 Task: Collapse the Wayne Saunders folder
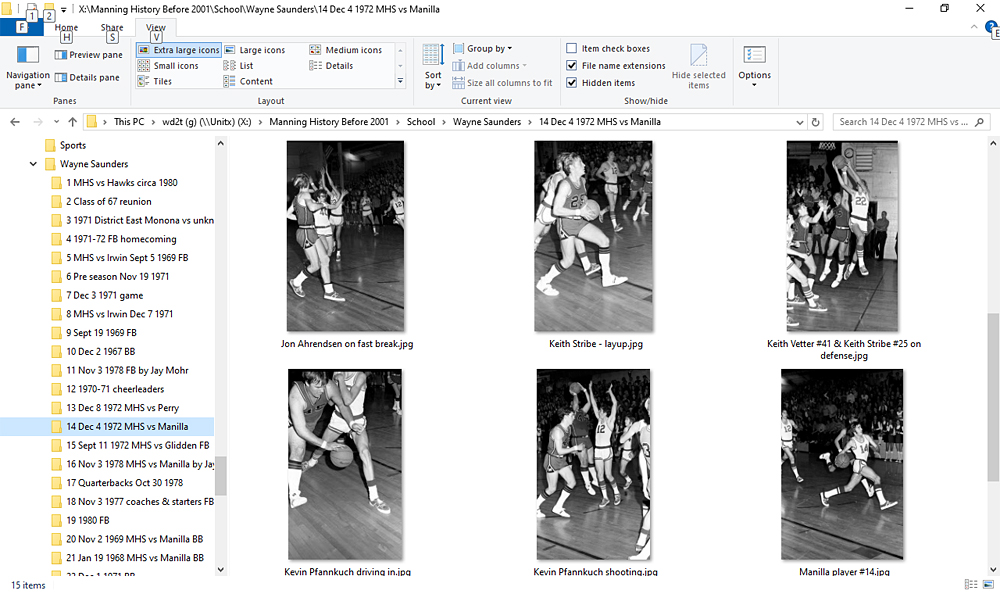(x=33, y=164)
